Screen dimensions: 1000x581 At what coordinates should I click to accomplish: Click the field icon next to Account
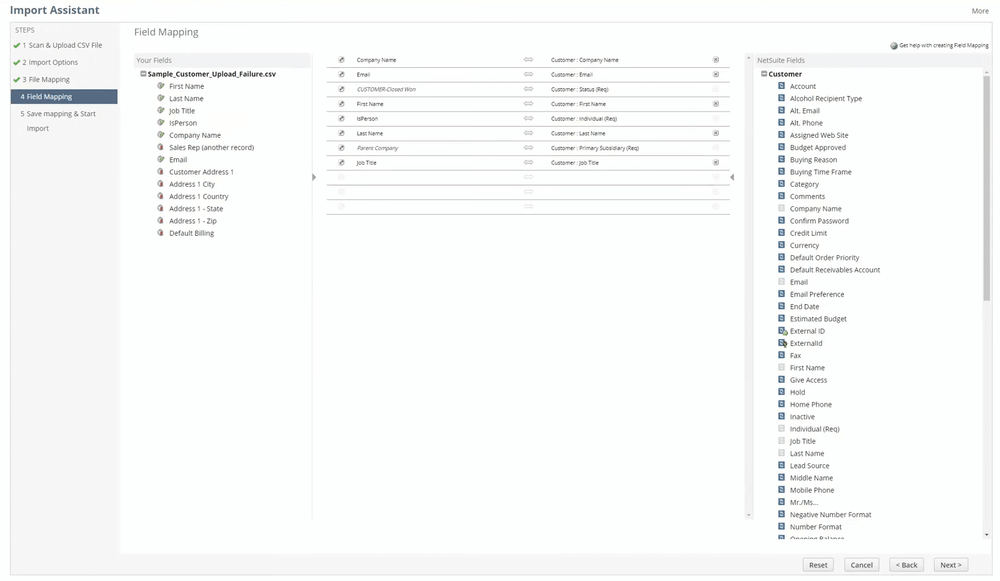pos(782,86)
